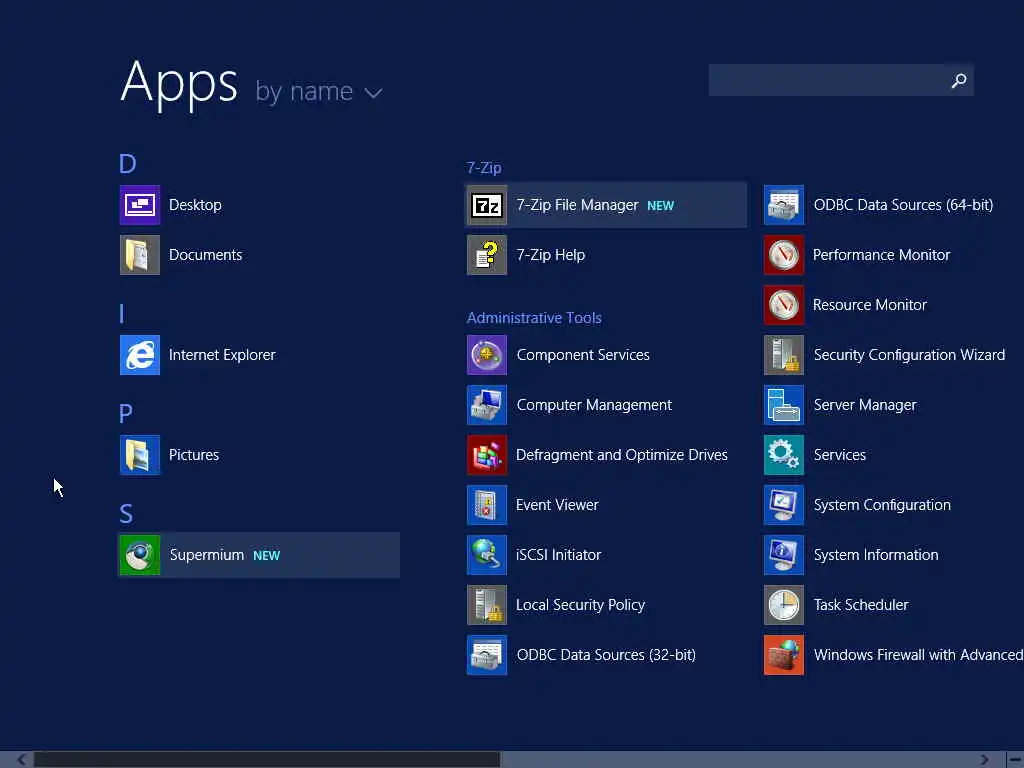1024x768 pixels.
Task: Click the 'Defragment and Optimize Drives' label
Action: (622, 455)
